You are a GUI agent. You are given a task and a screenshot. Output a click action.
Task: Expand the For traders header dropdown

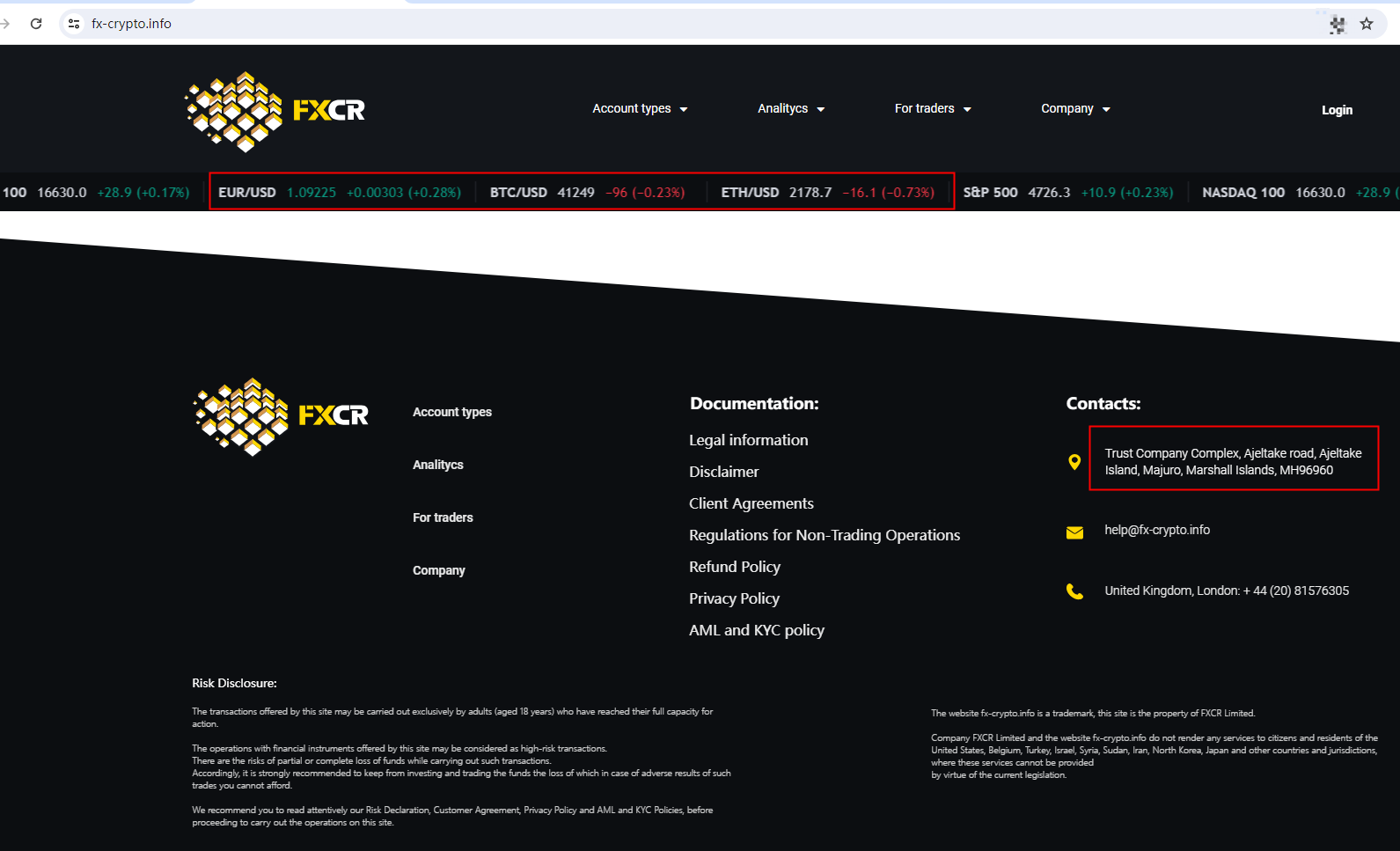click(x=933, y=109)
